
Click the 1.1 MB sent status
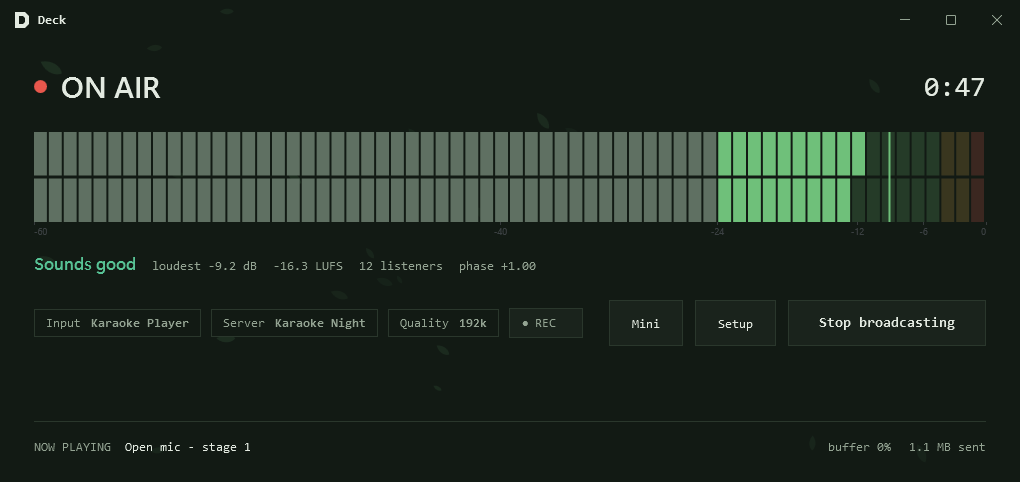(x=947, y=447)
